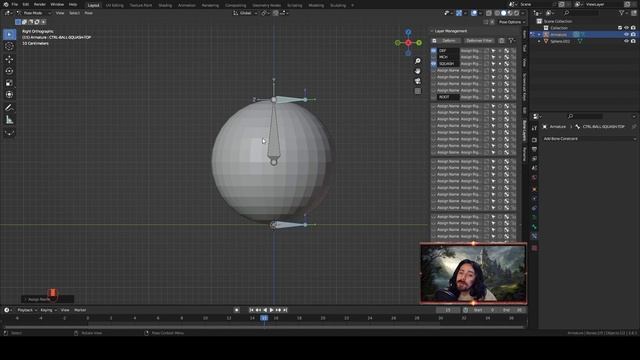Expand Pose Options dropdown
This screenshot has height=360, width=640.
click(x=512, y=22)
